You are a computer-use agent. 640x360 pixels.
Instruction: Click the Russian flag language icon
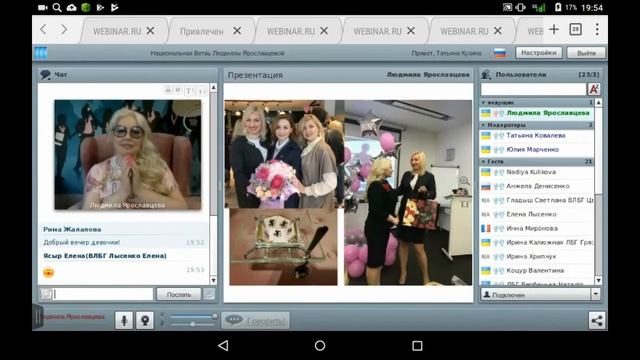tap(500, 53)
